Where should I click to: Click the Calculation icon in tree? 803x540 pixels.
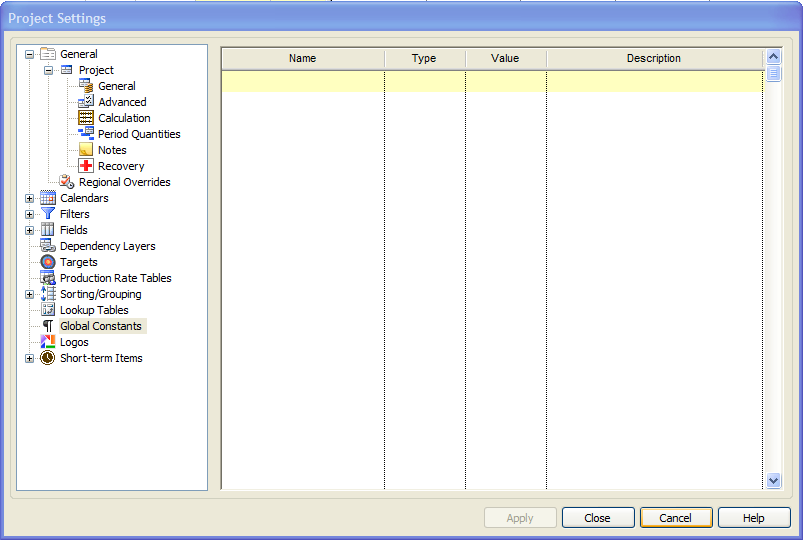point(86,118)
